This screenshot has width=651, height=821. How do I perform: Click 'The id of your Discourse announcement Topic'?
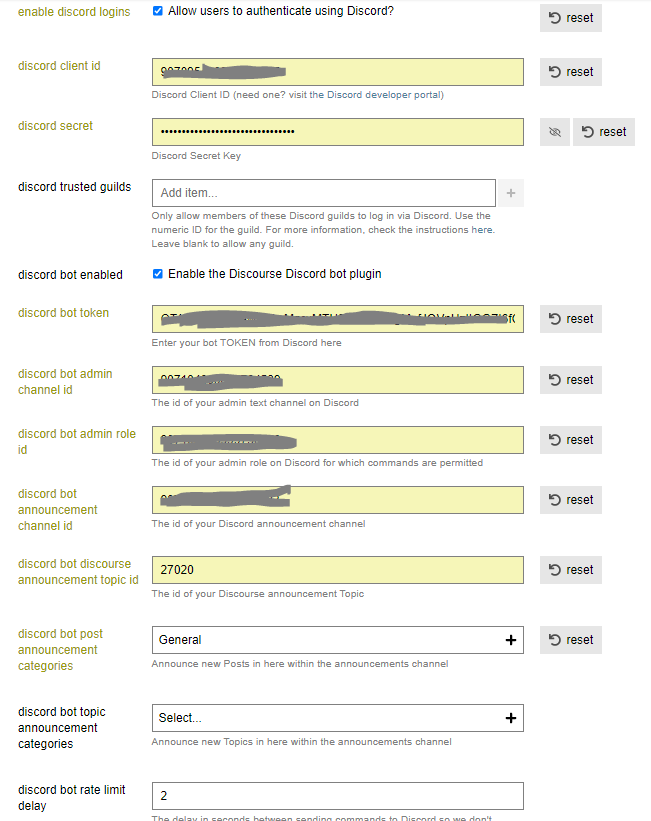pos(258,594)
